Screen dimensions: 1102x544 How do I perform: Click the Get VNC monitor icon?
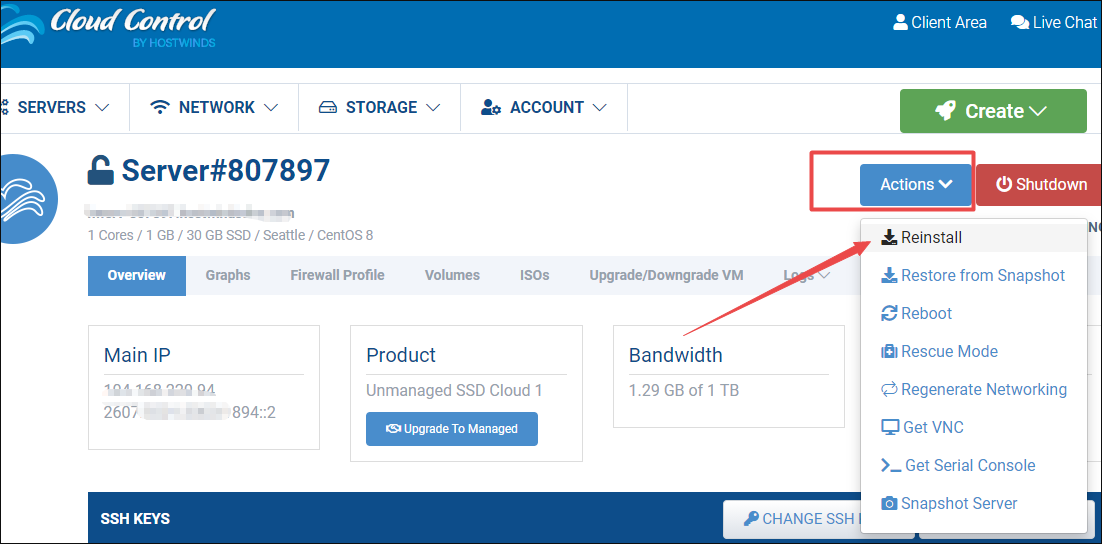click(890, 427)
